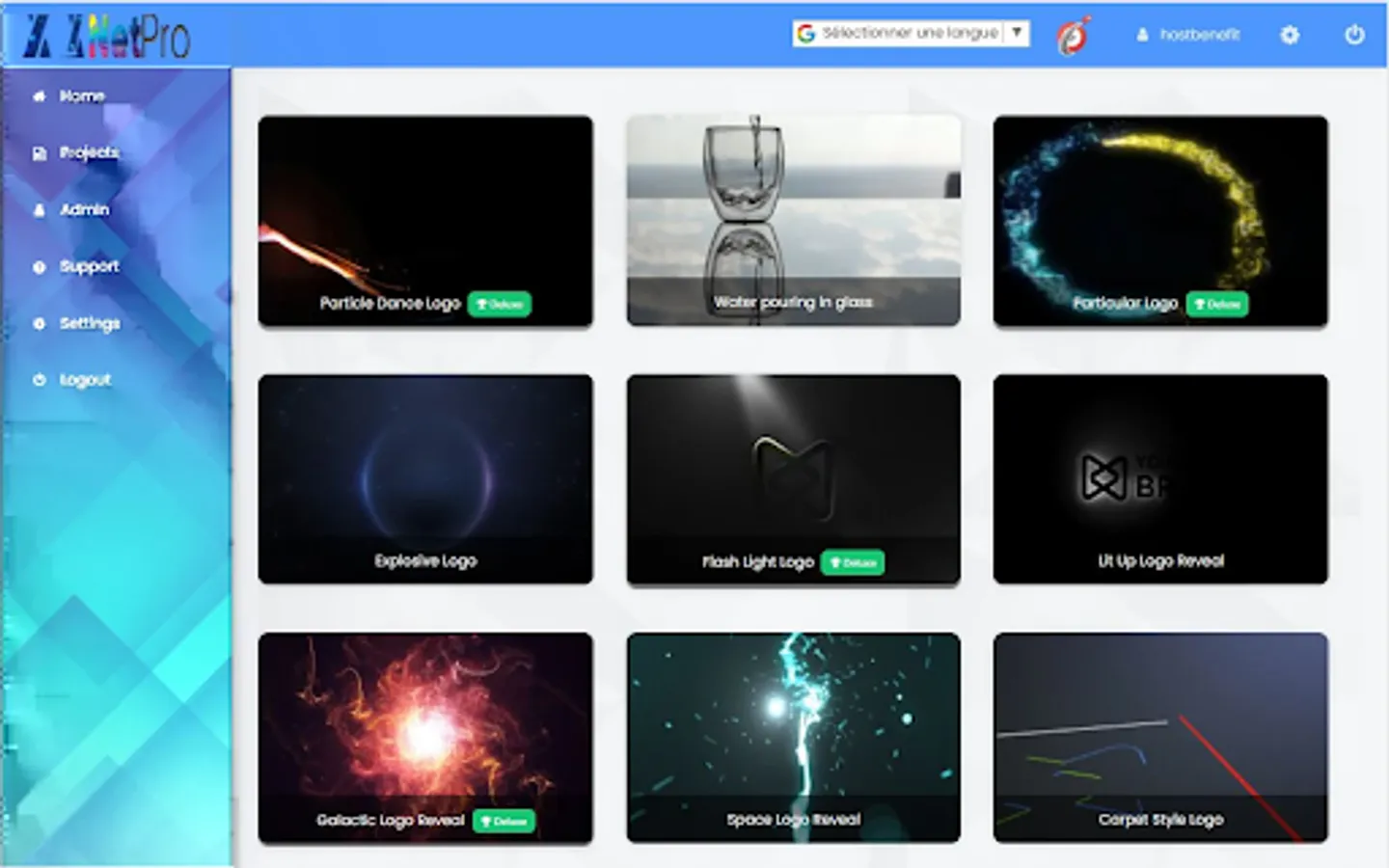Viewport: 1389px width, 868px height.
Task: Open the Space Logo Reveal template
Action: click(x=793, y=737)
